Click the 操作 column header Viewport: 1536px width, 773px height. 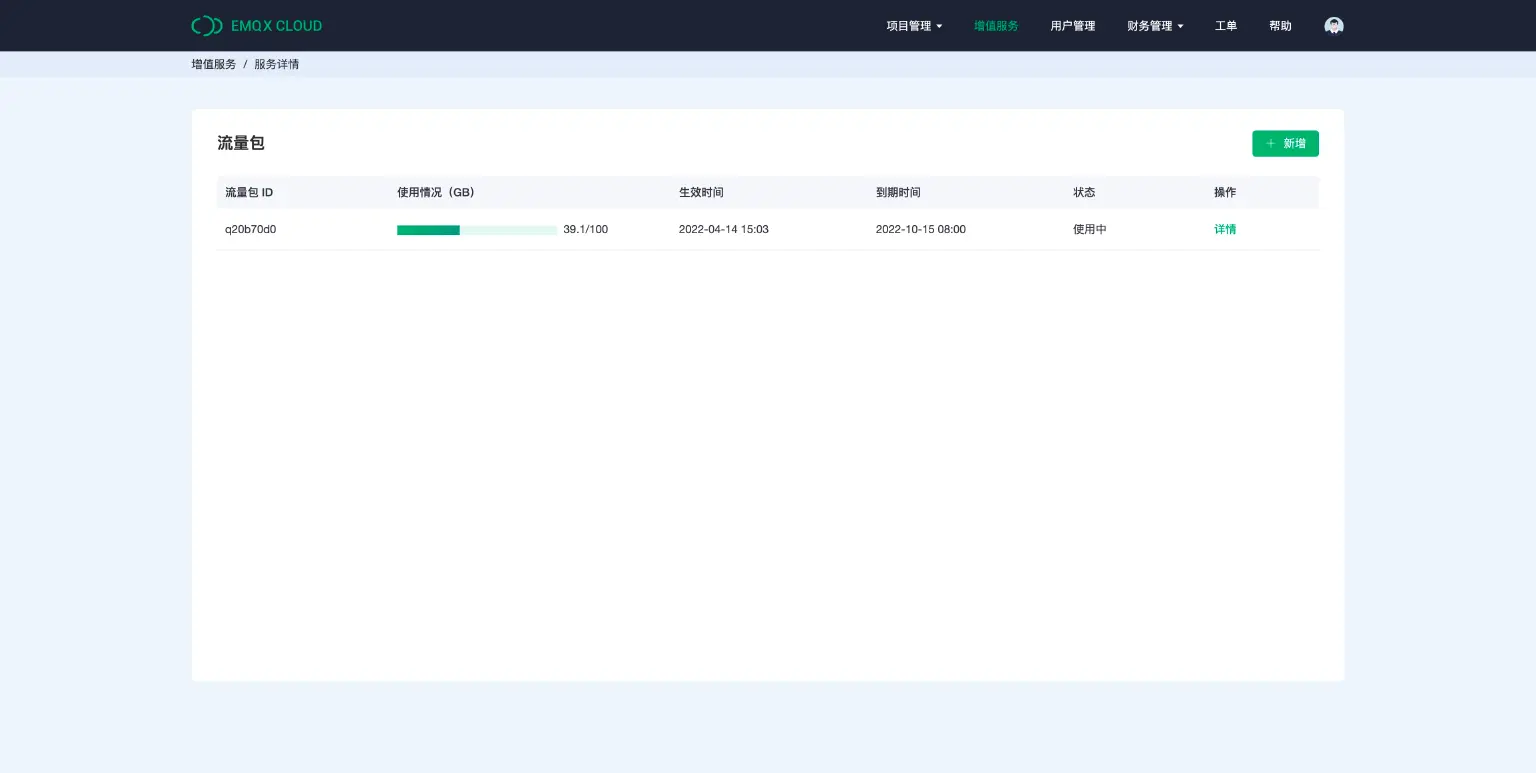1225,192
